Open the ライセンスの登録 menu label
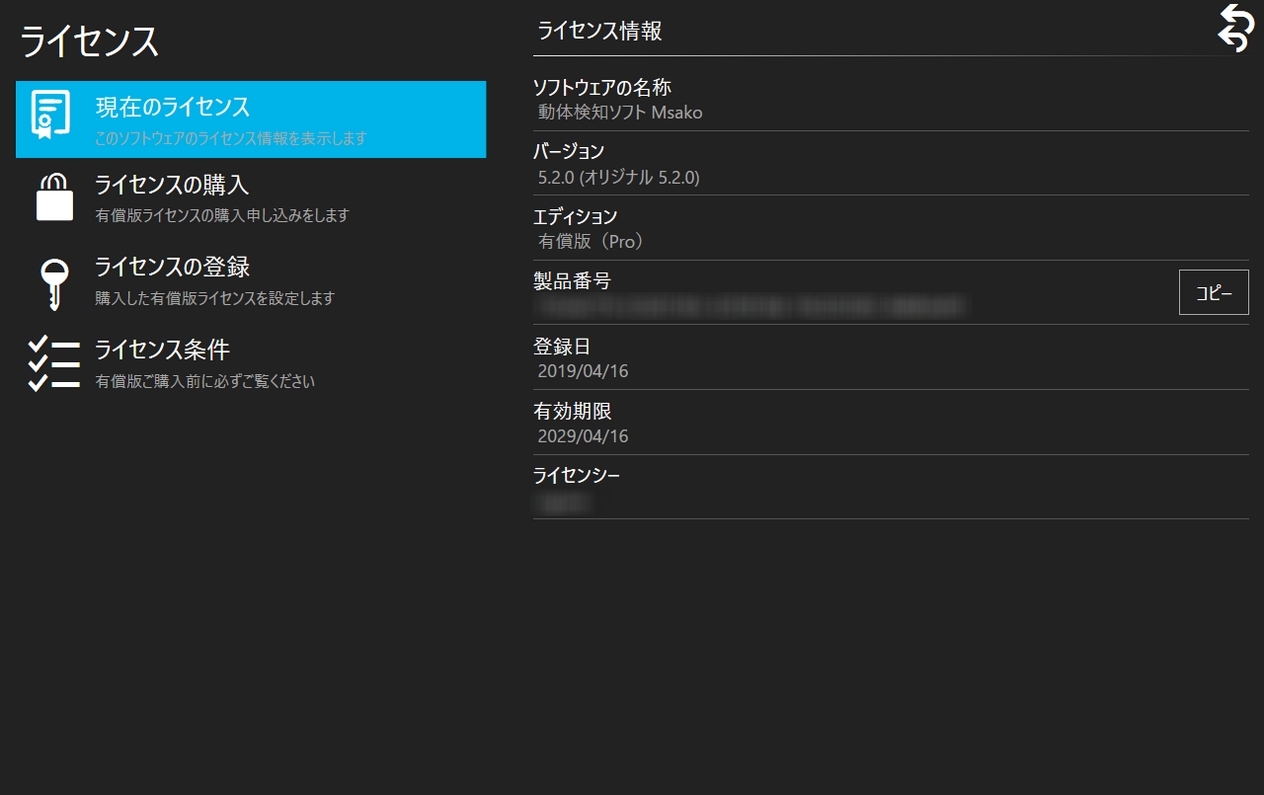 pos(172,267)
